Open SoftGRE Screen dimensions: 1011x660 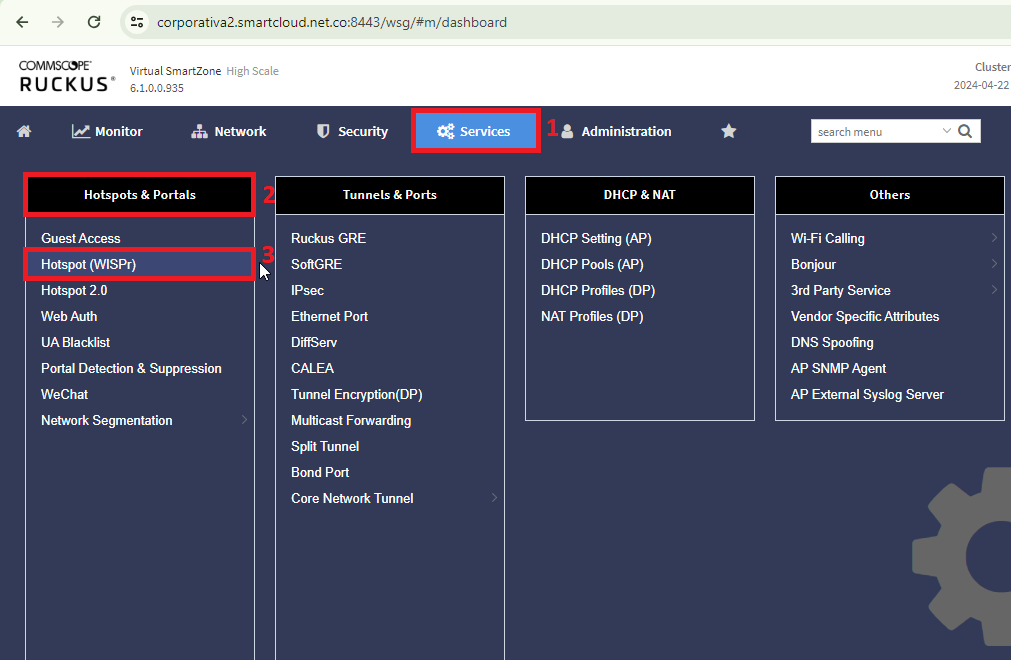[317, 264]
